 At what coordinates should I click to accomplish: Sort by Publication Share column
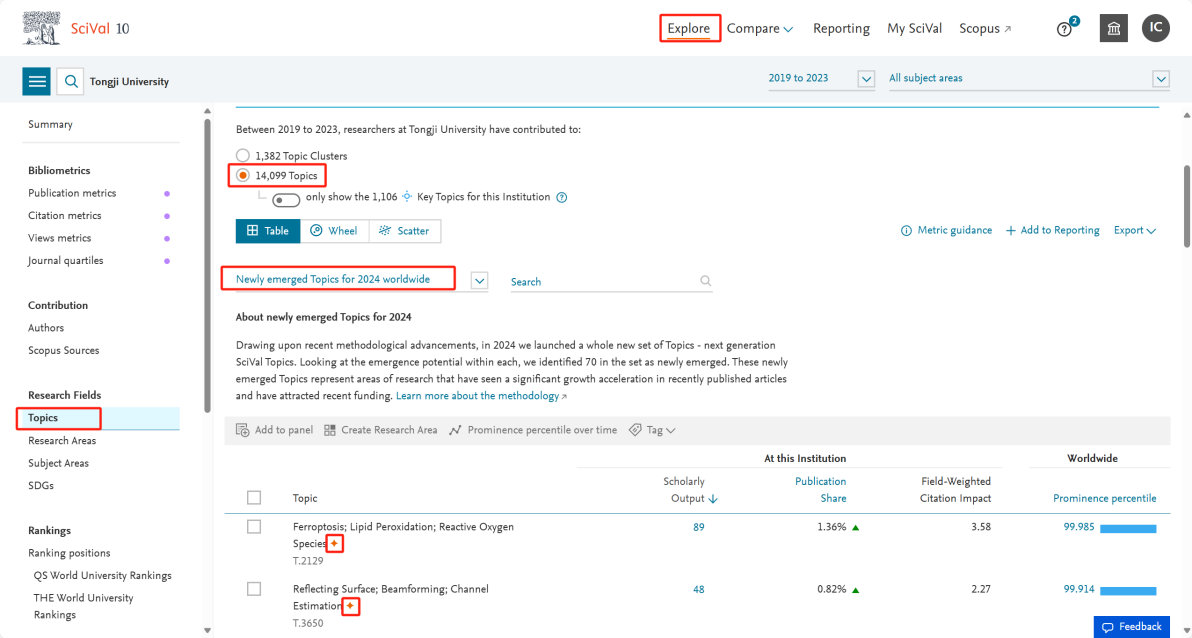click(820, 490)
